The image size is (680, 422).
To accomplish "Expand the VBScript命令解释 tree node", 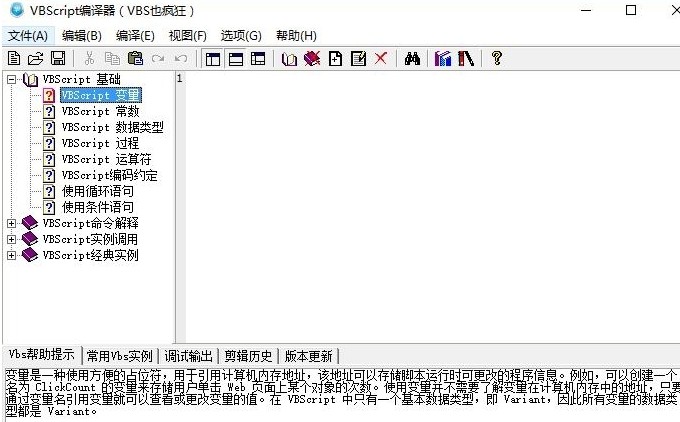I will tap(12, 223).
